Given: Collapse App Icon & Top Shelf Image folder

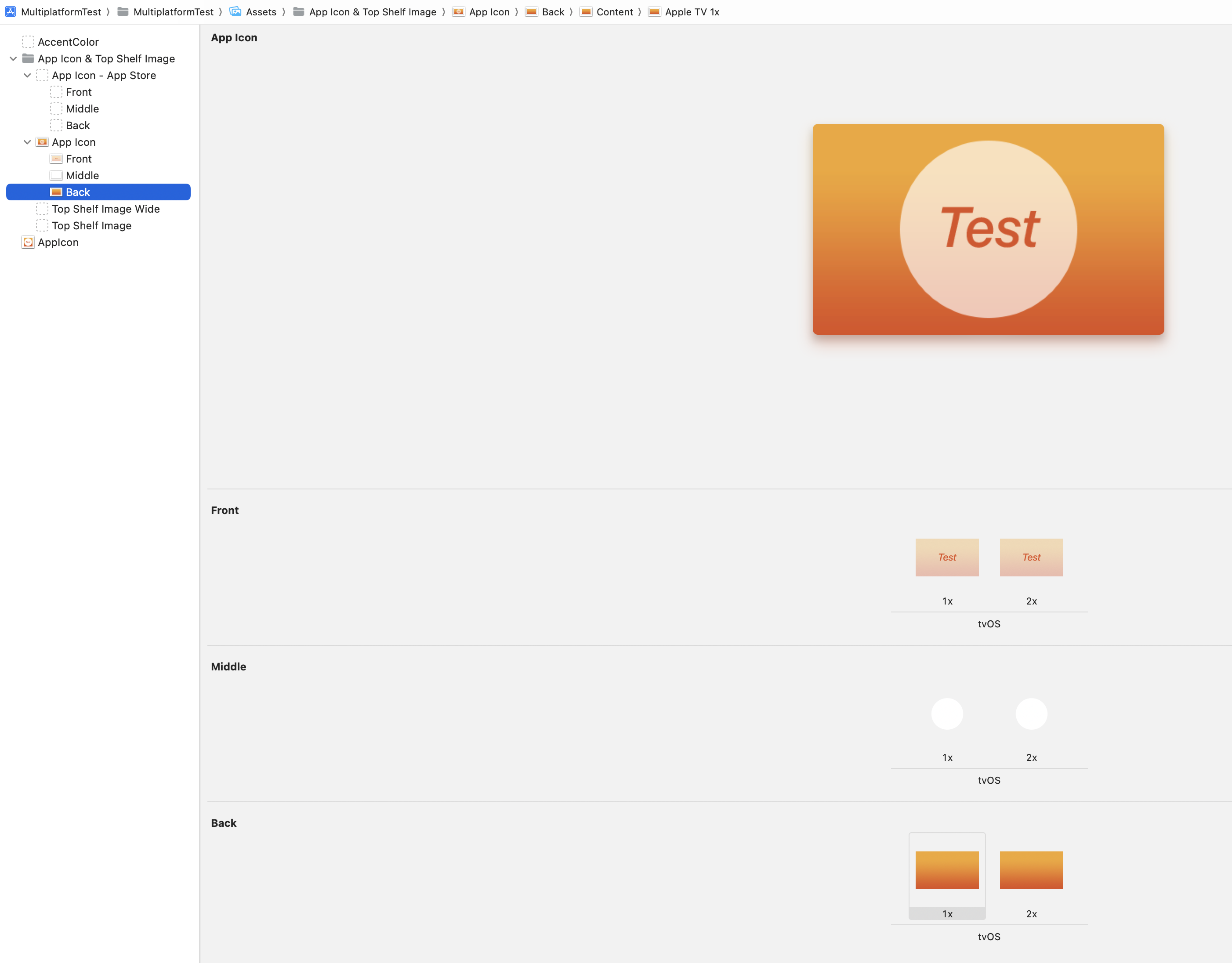Looking at the screenshot, I should pos(13,59).
